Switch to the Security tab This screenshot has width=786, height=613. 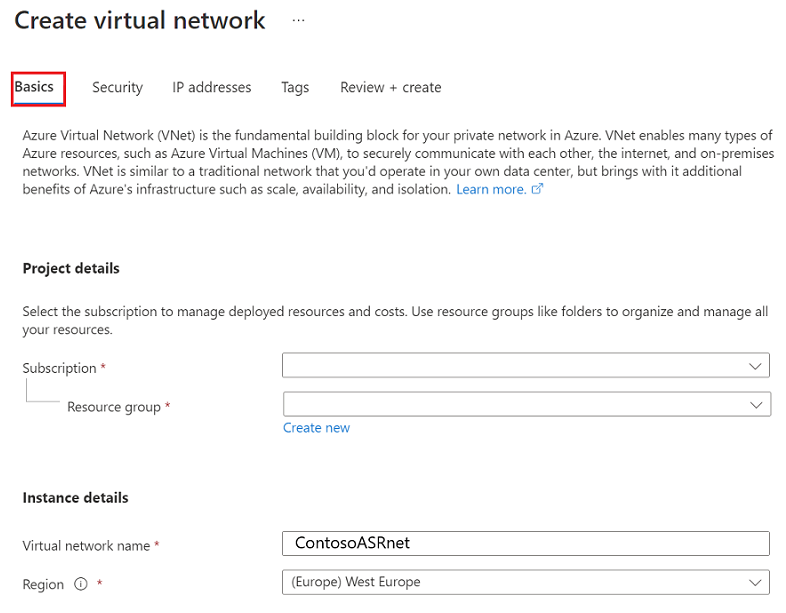(x=117, y=88)
